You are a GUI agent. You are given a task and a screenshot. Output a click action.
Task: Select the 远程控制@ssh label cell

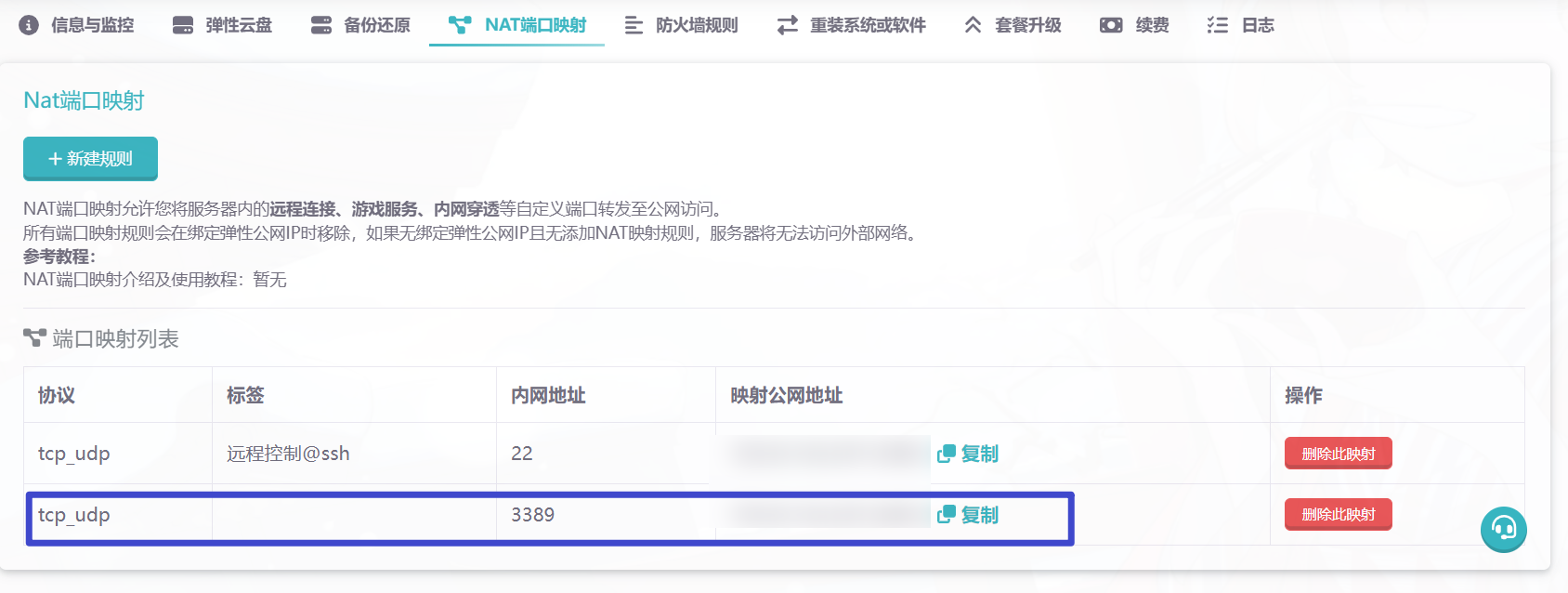pyautogui.click(x=289, y=454)
